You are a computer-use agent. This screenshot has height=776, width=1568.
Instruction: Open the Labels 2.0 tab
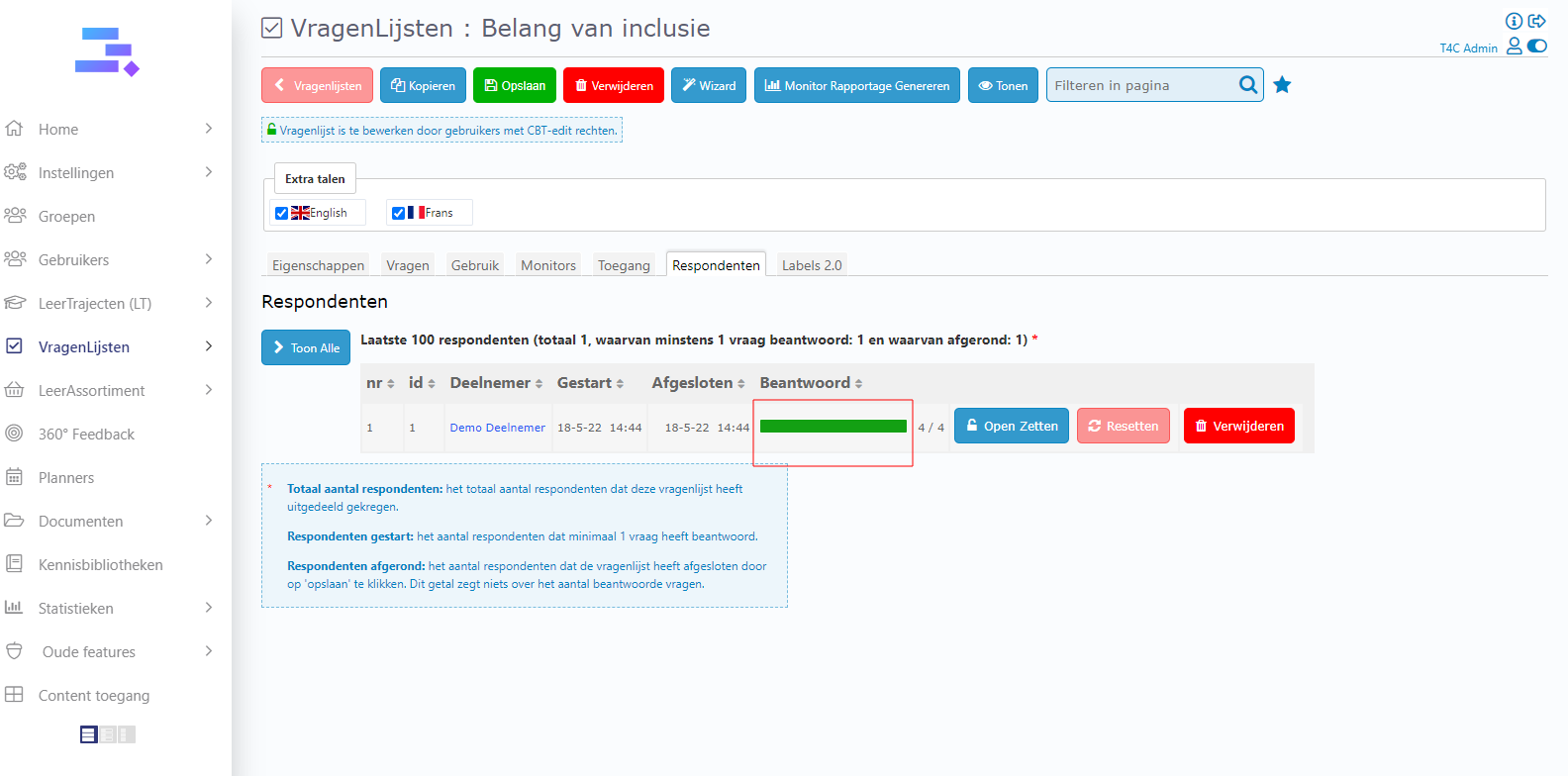click(x=812, y=265)
